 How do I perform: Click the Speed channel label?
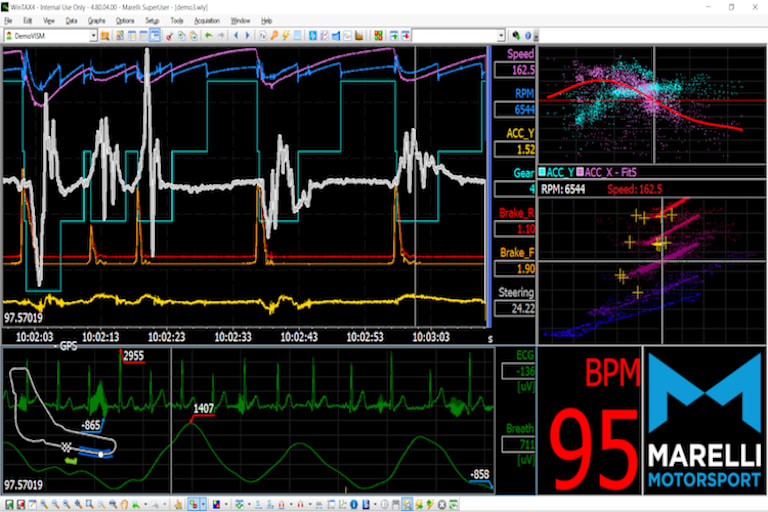point(521,53)
